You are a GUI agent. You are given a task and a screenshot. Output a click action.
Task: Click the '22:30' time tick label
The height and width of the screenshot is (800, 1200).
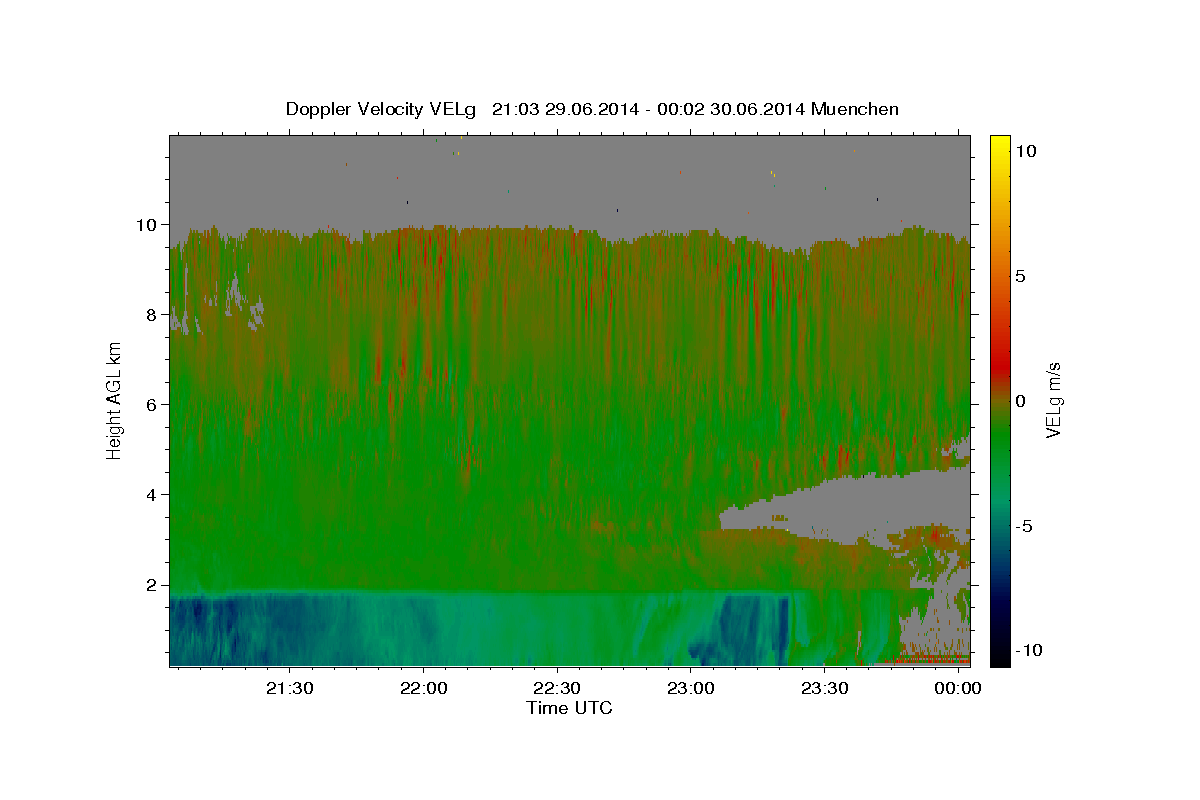[x=557, y=690]
